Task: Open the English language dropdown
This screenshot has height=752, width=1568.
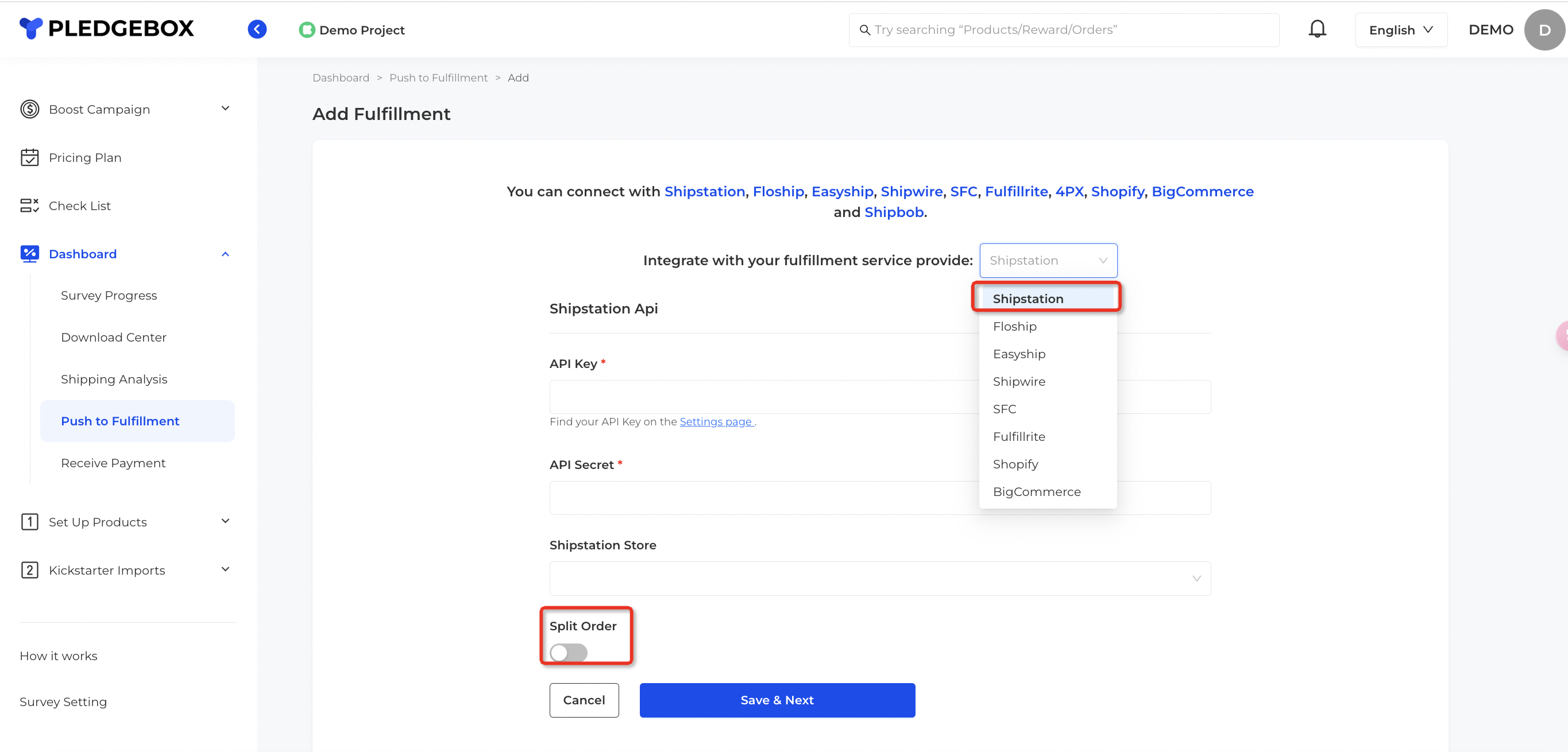Action: point(1401,30)
